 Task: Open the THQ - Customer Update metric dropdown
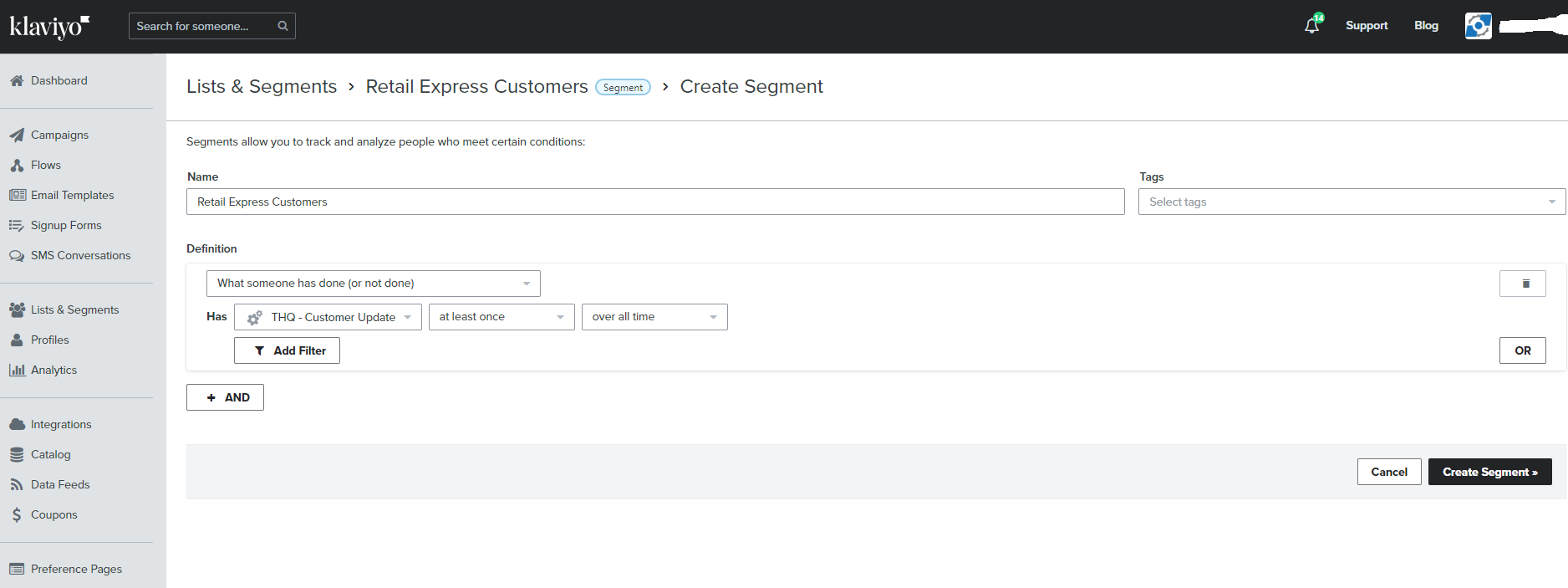328,317
